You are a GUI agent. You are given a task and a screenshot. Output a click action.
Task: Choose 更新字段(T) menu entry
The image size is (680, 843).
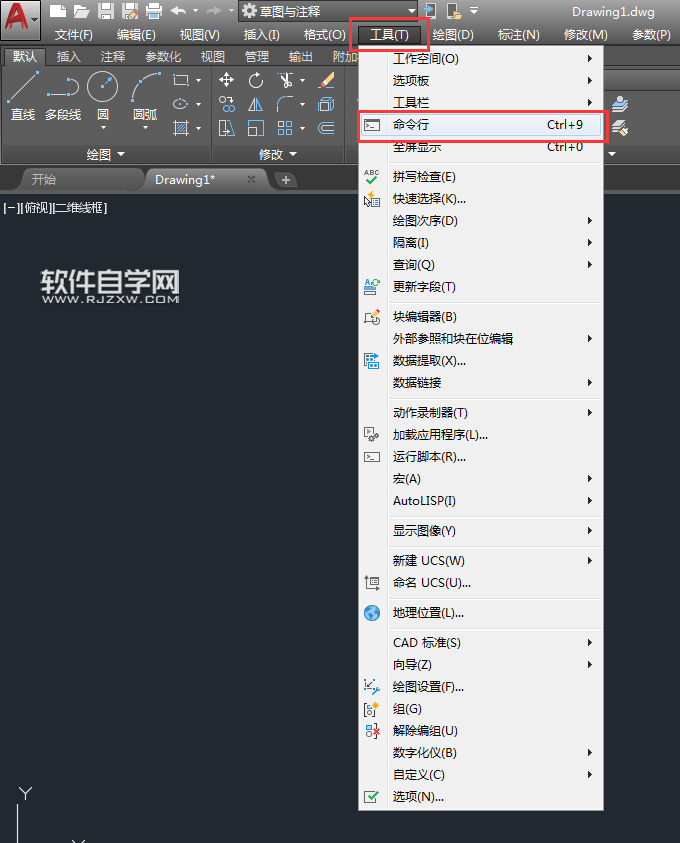point(481,287)
